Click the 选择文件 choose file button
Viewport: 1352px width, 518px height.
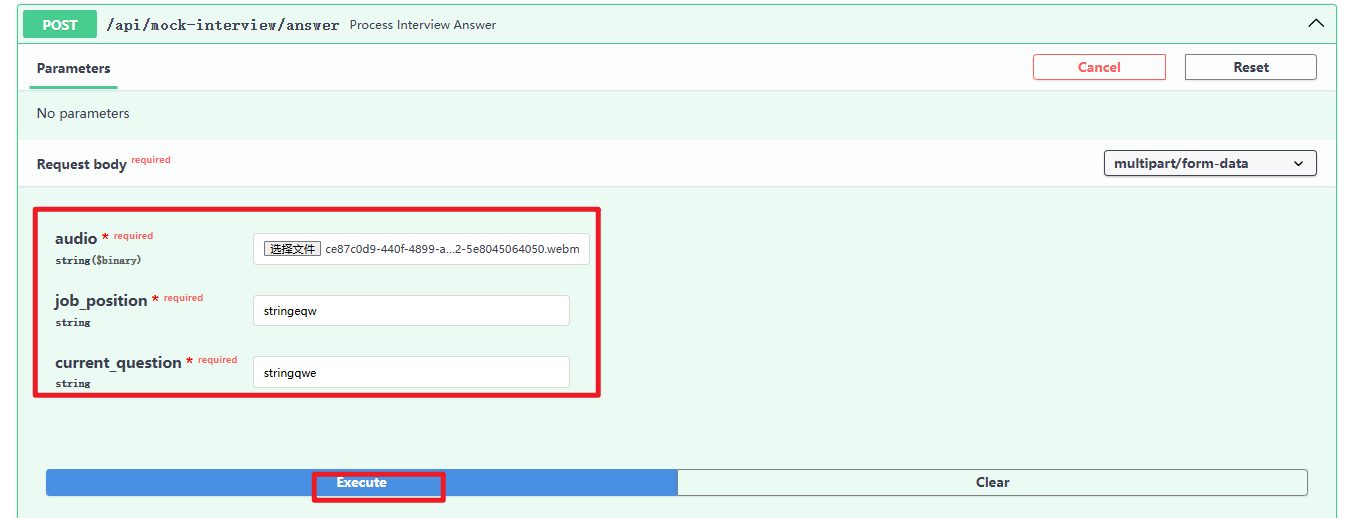[292, 249]
